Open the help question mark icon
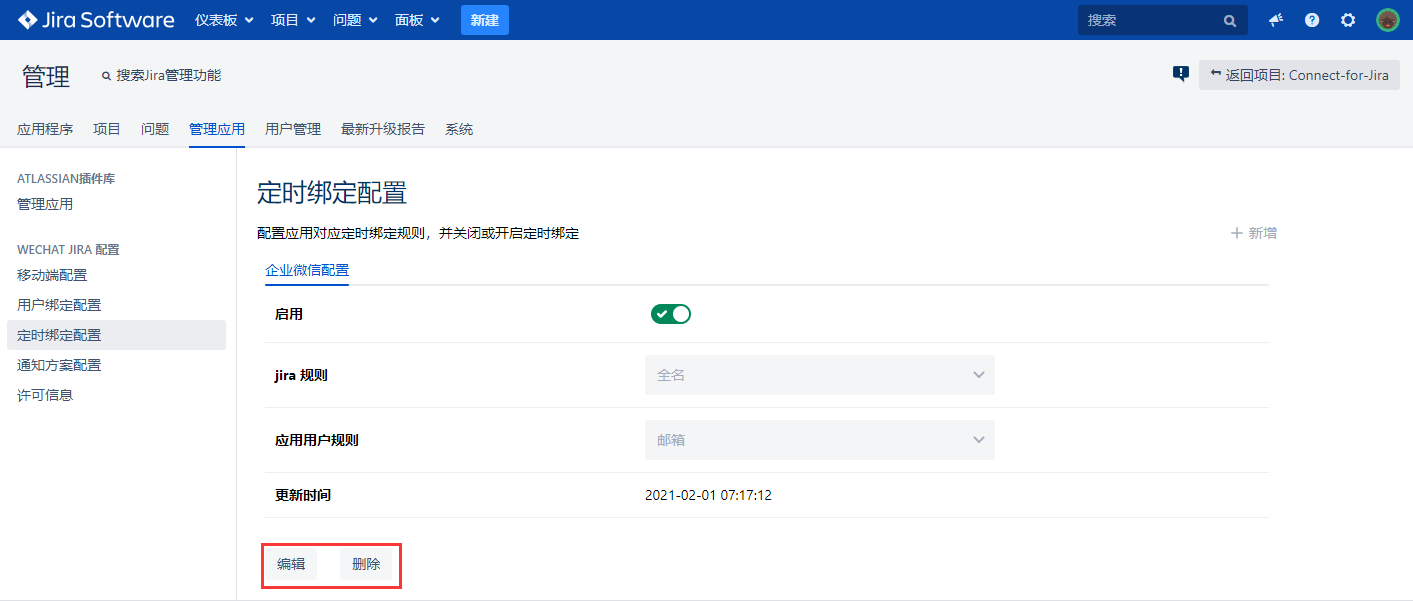The image size is (1413, 601). (x=1312, y=20)
